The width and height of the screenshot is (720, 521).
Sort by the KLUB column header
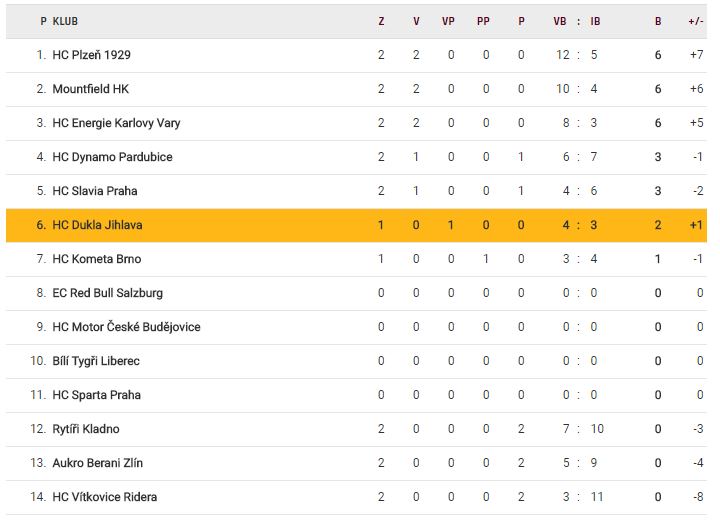pos(65,21)
